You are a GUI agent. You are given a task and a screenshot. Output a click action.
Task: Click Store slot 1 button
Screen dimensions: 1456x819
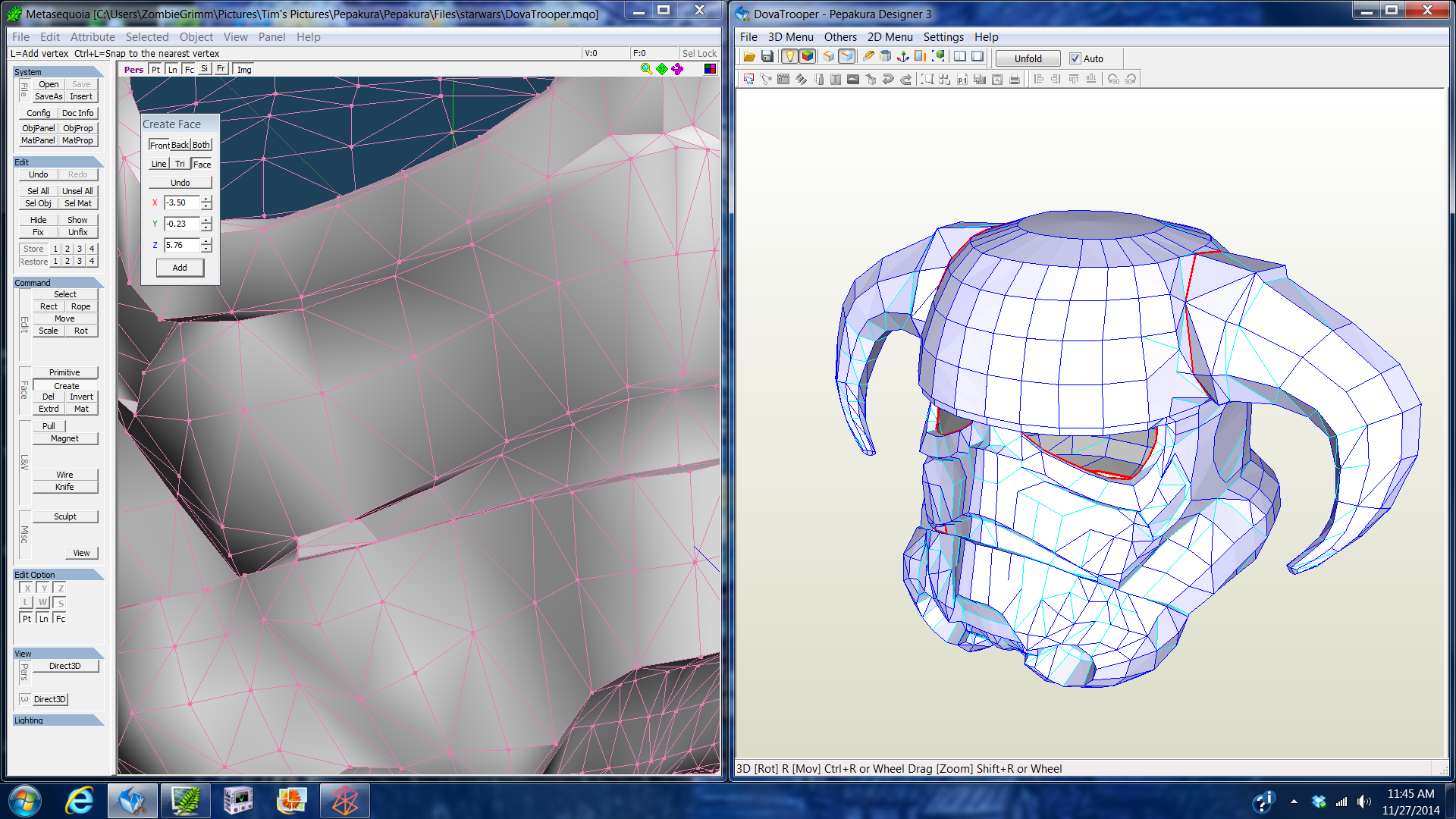click(x=55, y=249)
